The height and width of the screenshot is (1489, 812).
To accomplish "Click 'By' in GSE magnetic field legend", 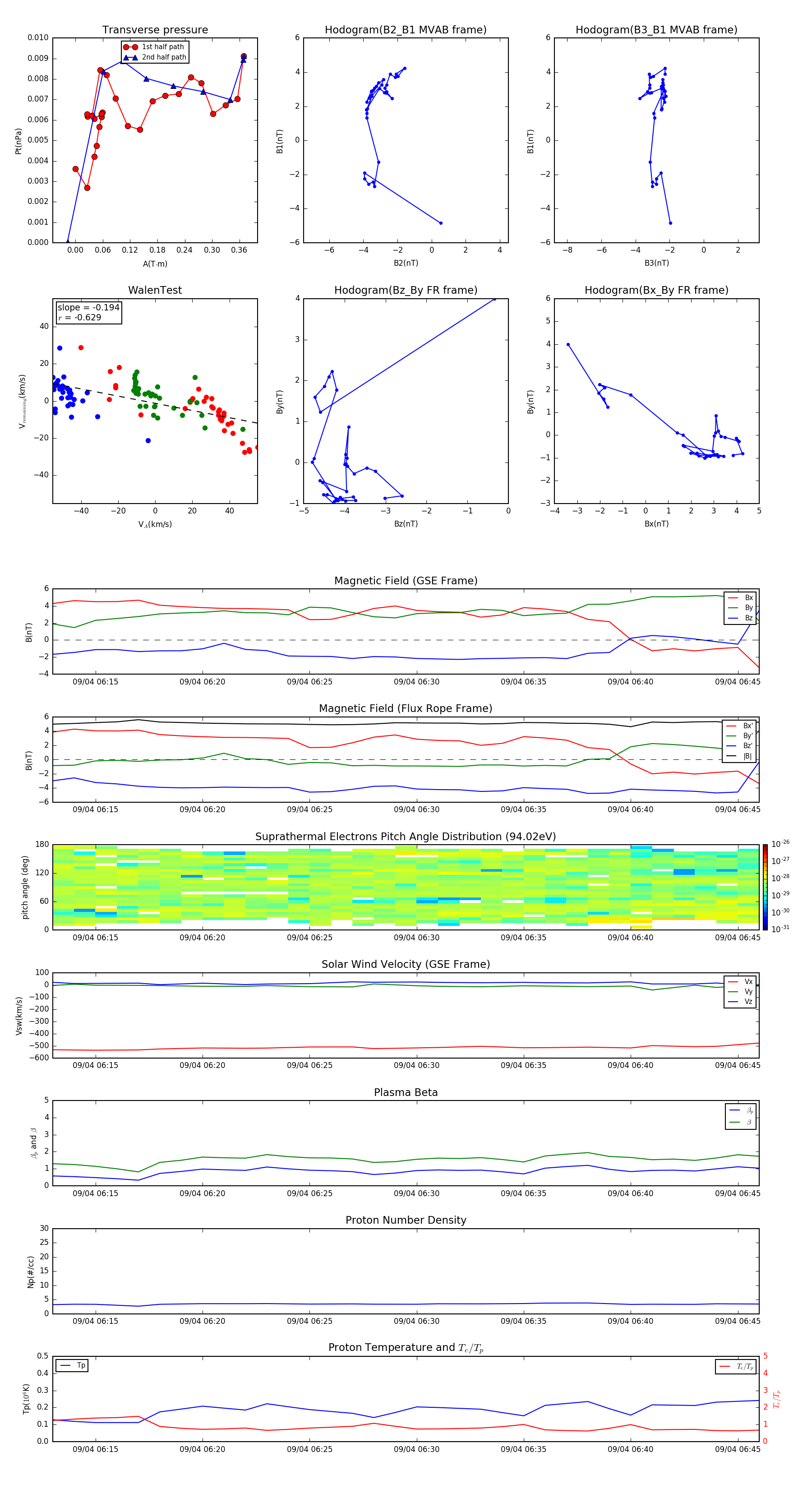I will (x=740, y=607).
